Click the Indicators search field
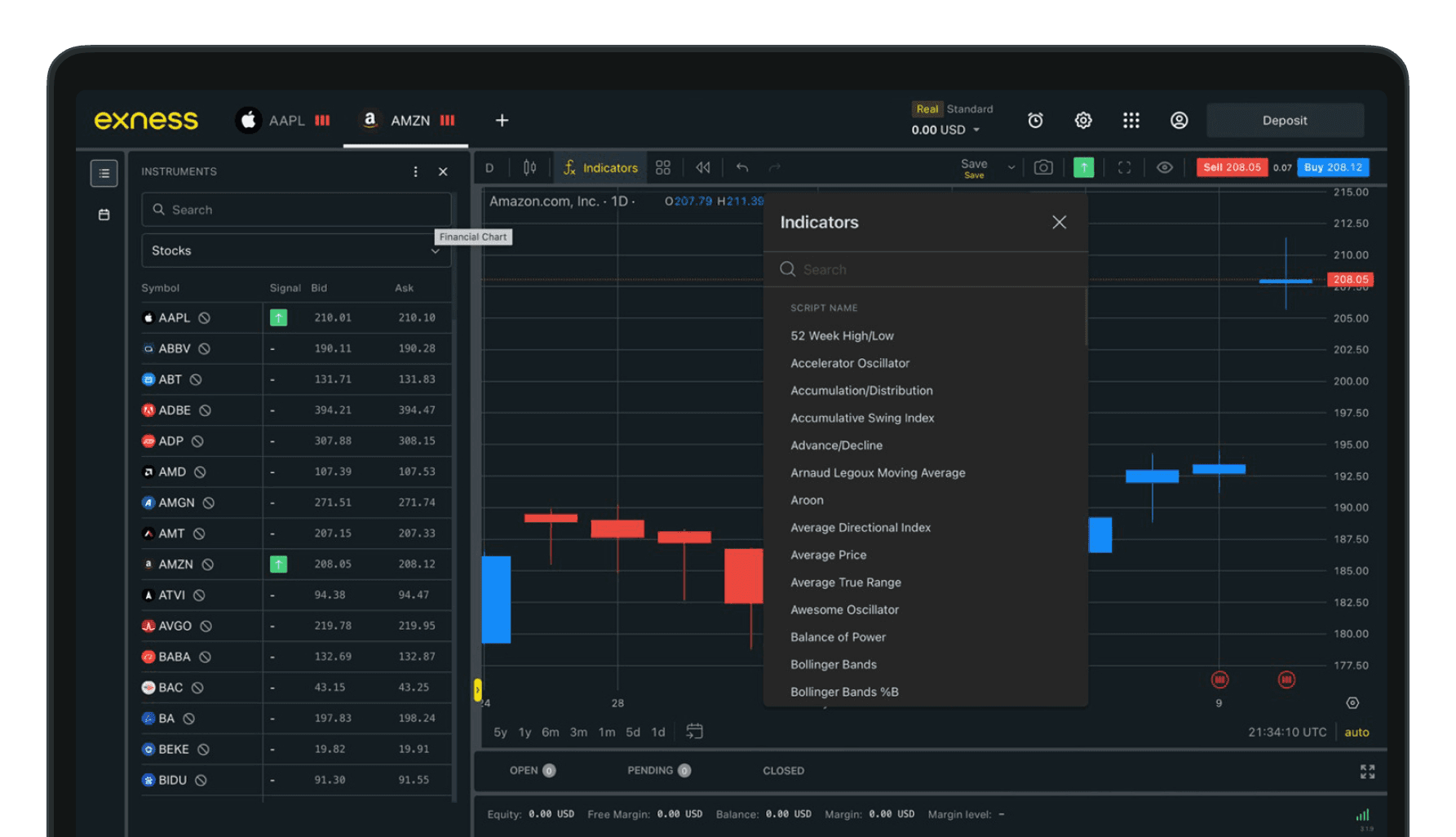 tap(930, 269)
